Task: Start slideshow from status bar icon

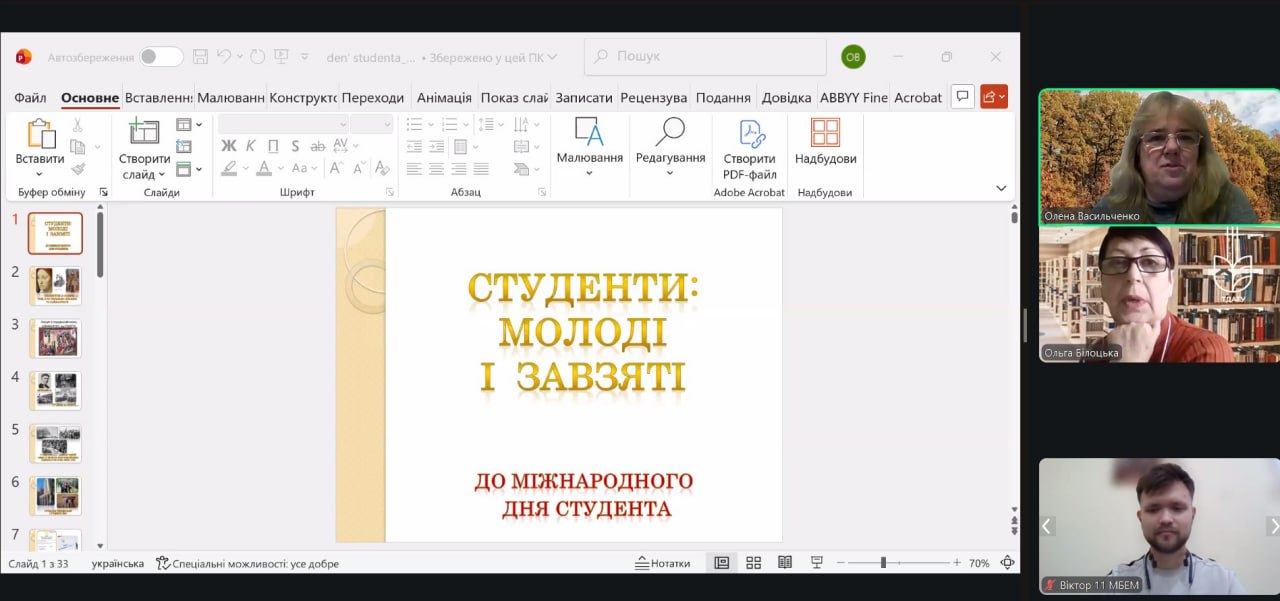Action: click(816, 563)
